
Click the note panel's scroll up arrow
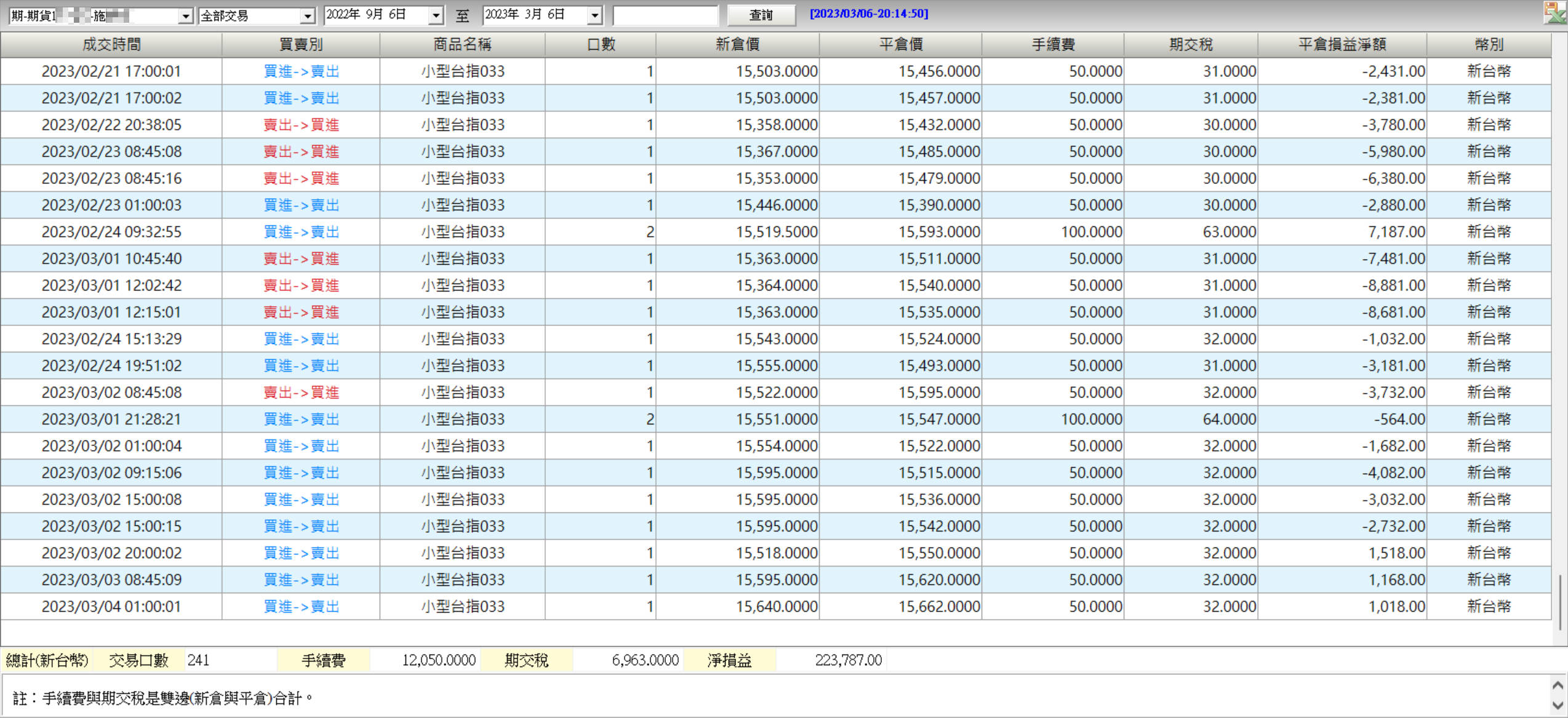coord(1558,685)
